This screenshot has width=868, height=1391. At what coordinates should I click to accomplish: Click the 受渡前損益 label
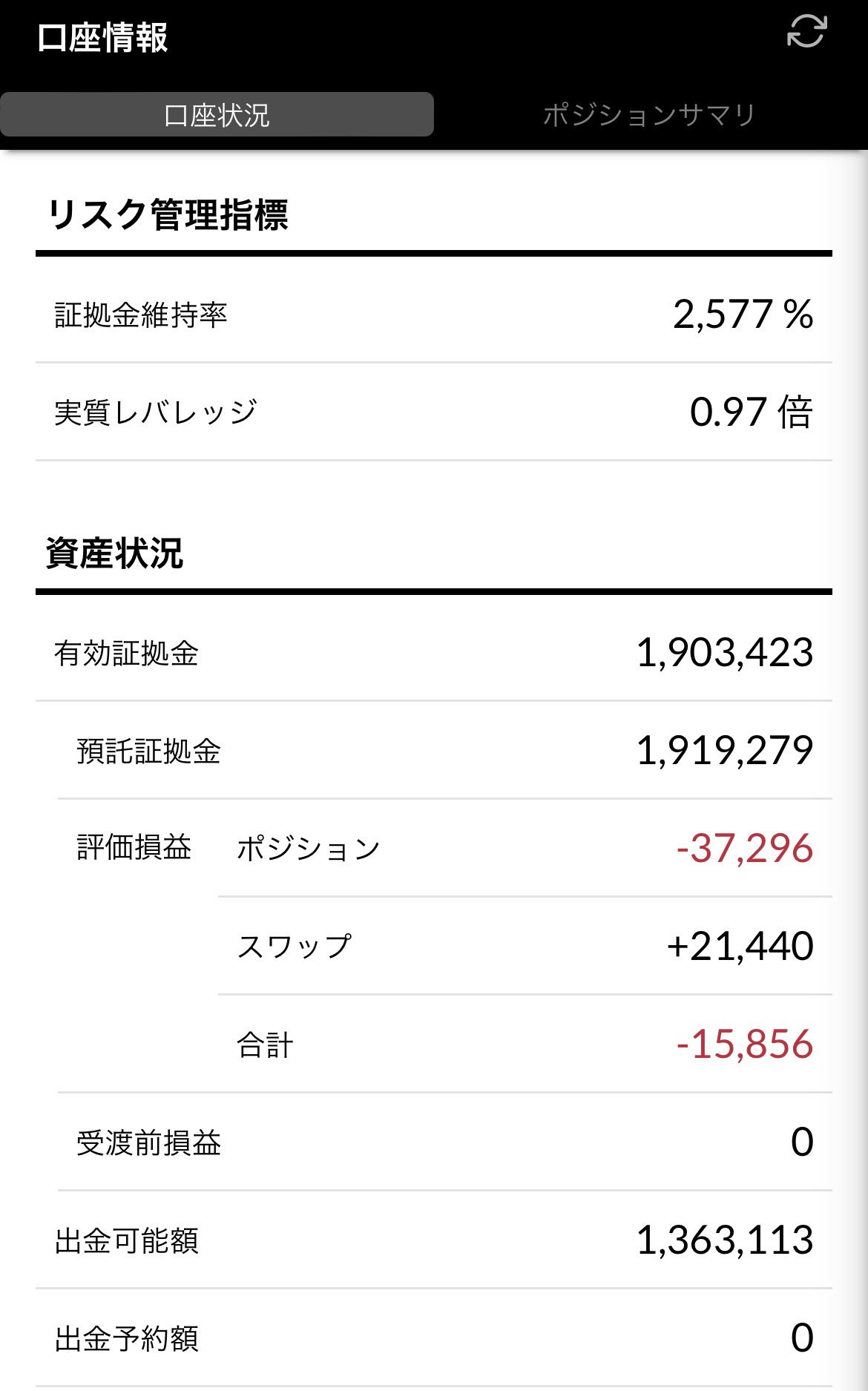coord(148,1143)
